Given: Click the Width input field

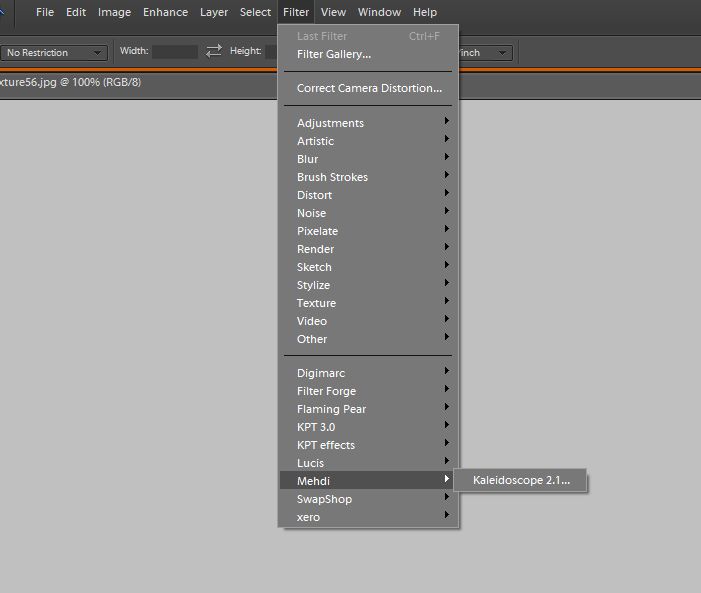Looking at the screenshot, I should 174,52.
